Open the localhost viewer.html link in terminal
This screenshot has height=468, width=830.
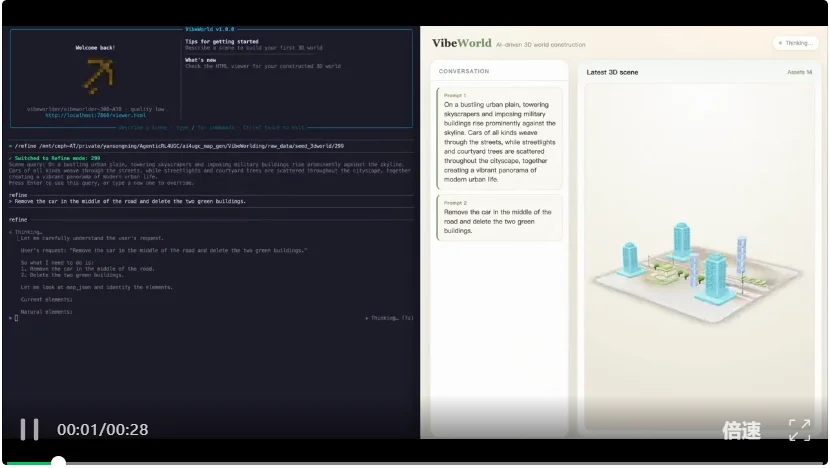tap(95, 115)
